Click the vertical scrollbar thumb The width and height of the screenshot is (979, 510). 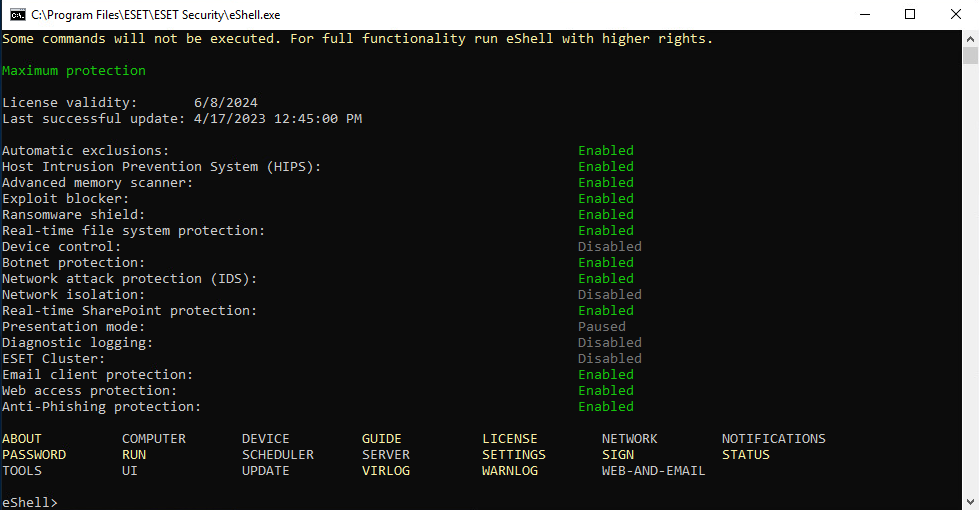pos(970,56)
